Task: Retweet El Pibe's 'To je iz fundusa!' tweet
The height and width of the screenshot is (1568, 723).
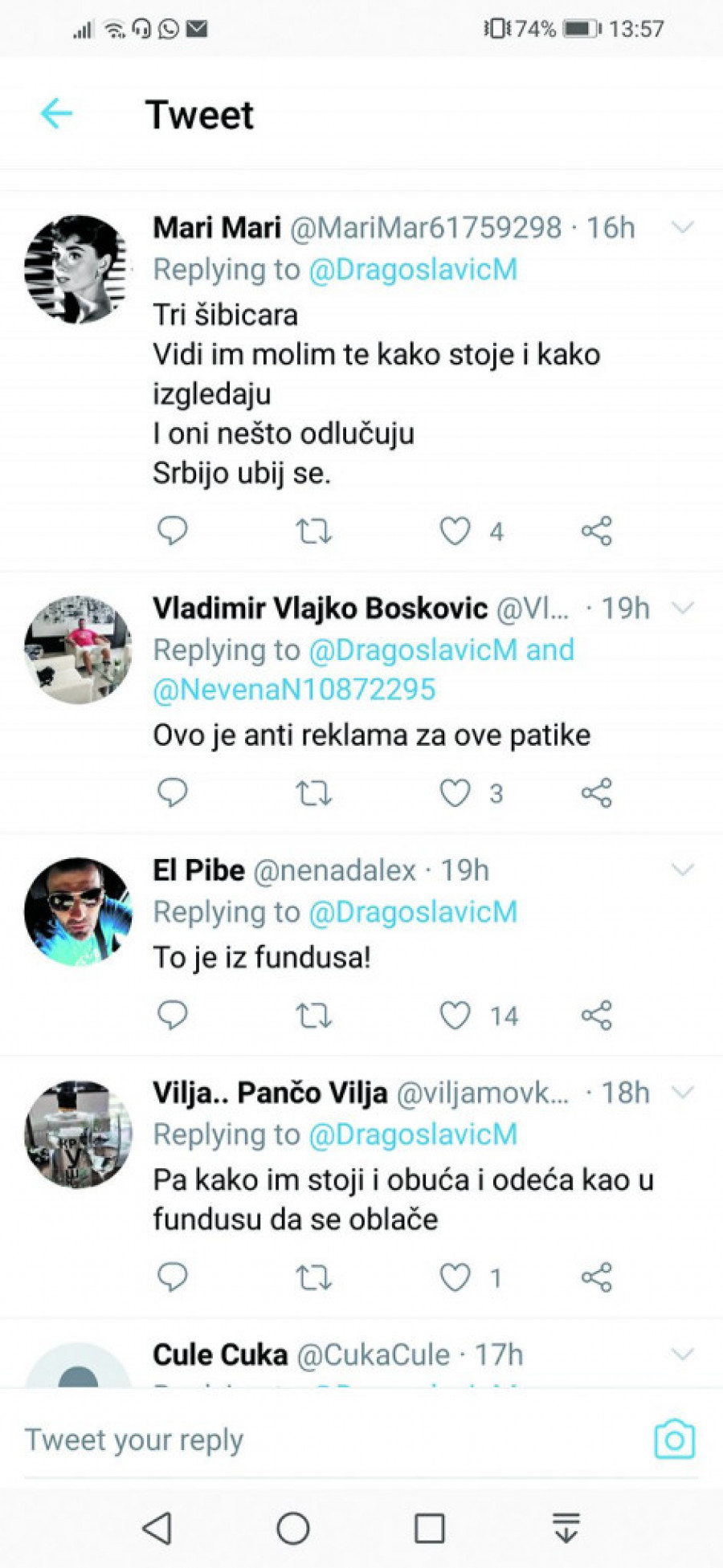Action: tap(313, 1016)
